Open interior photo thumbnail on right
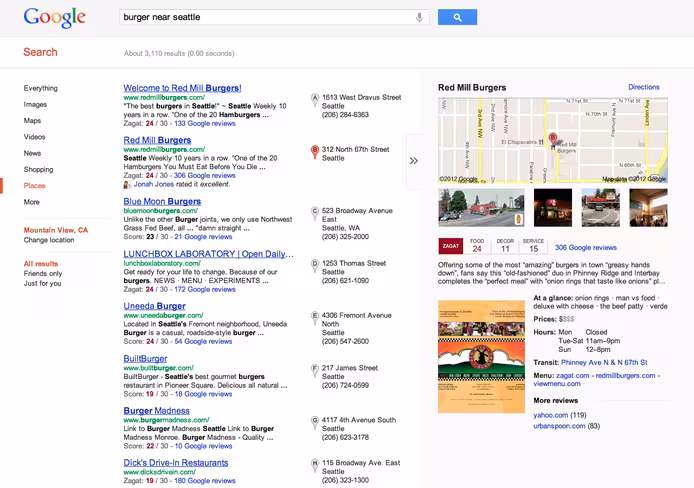The image size is (694, 488). (x=648, y=207)
